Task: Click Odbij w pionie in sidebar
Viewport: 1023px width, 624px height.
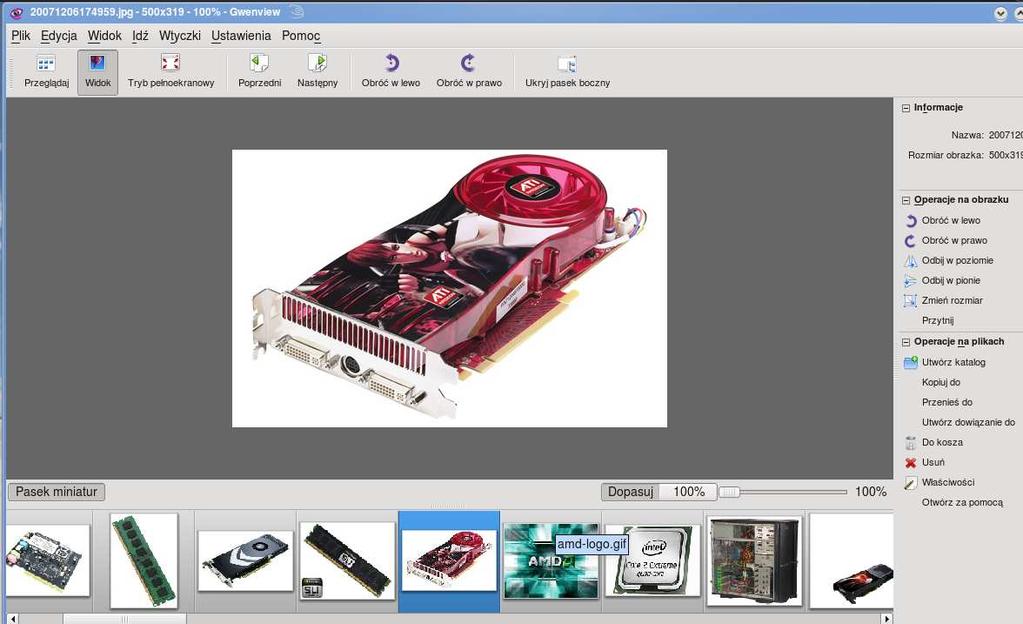Action: click(951, 281)
